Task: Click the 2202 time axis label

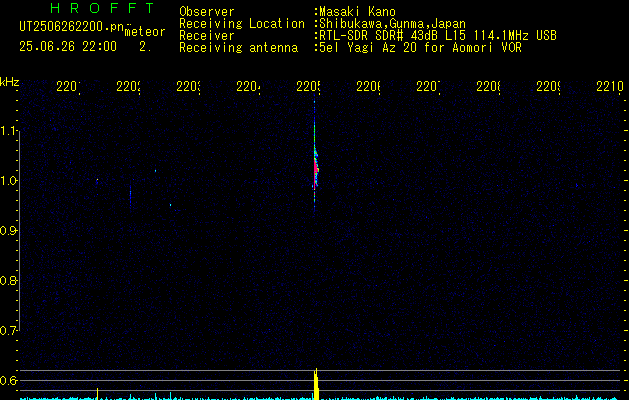Action: pos(128,86)
